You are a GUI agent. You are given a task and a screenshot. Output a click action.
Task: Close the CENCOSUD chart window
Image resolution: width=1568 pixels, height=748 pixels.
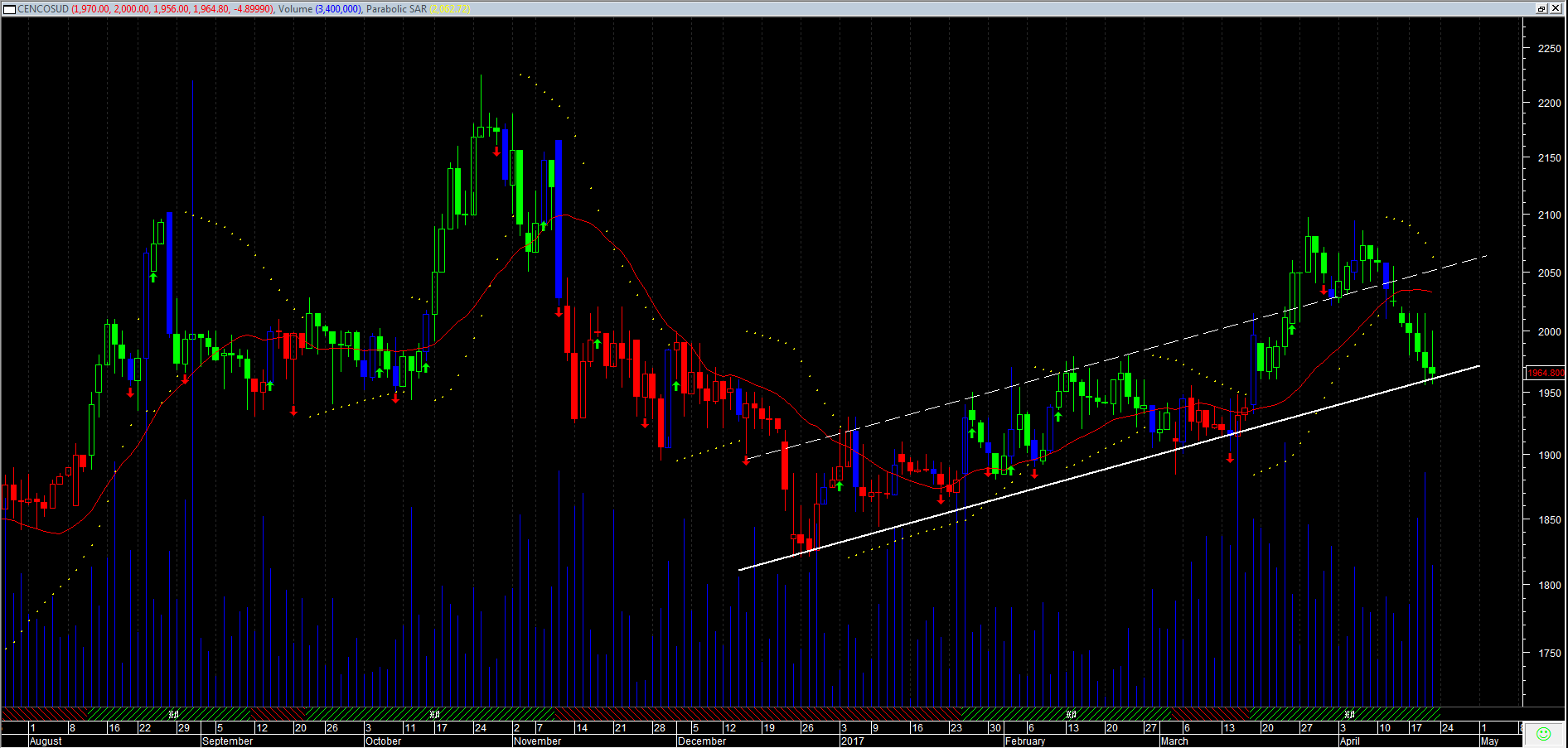(x=1555, y=9)
